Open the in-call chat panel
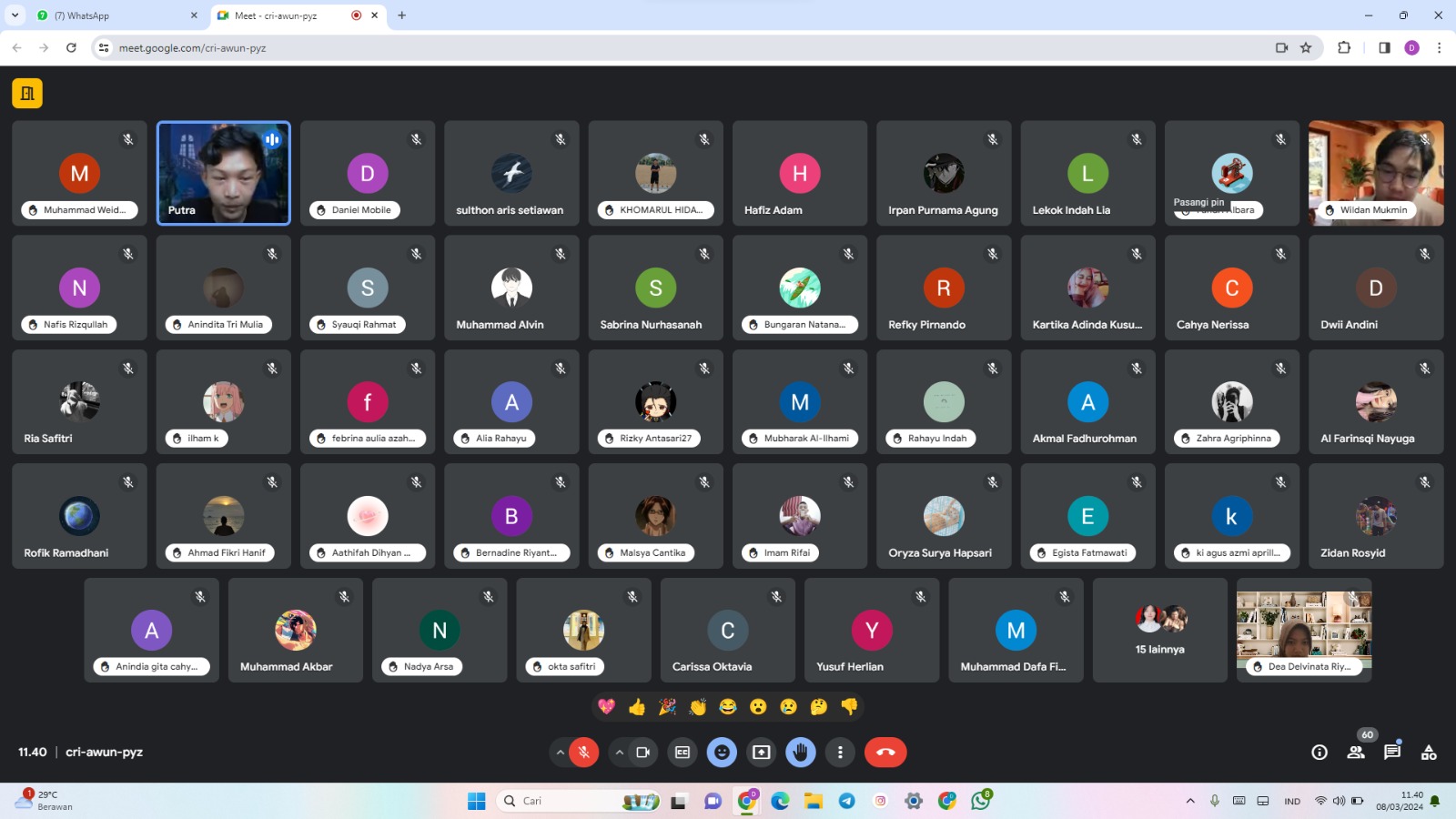 [x=1392, y=753]
